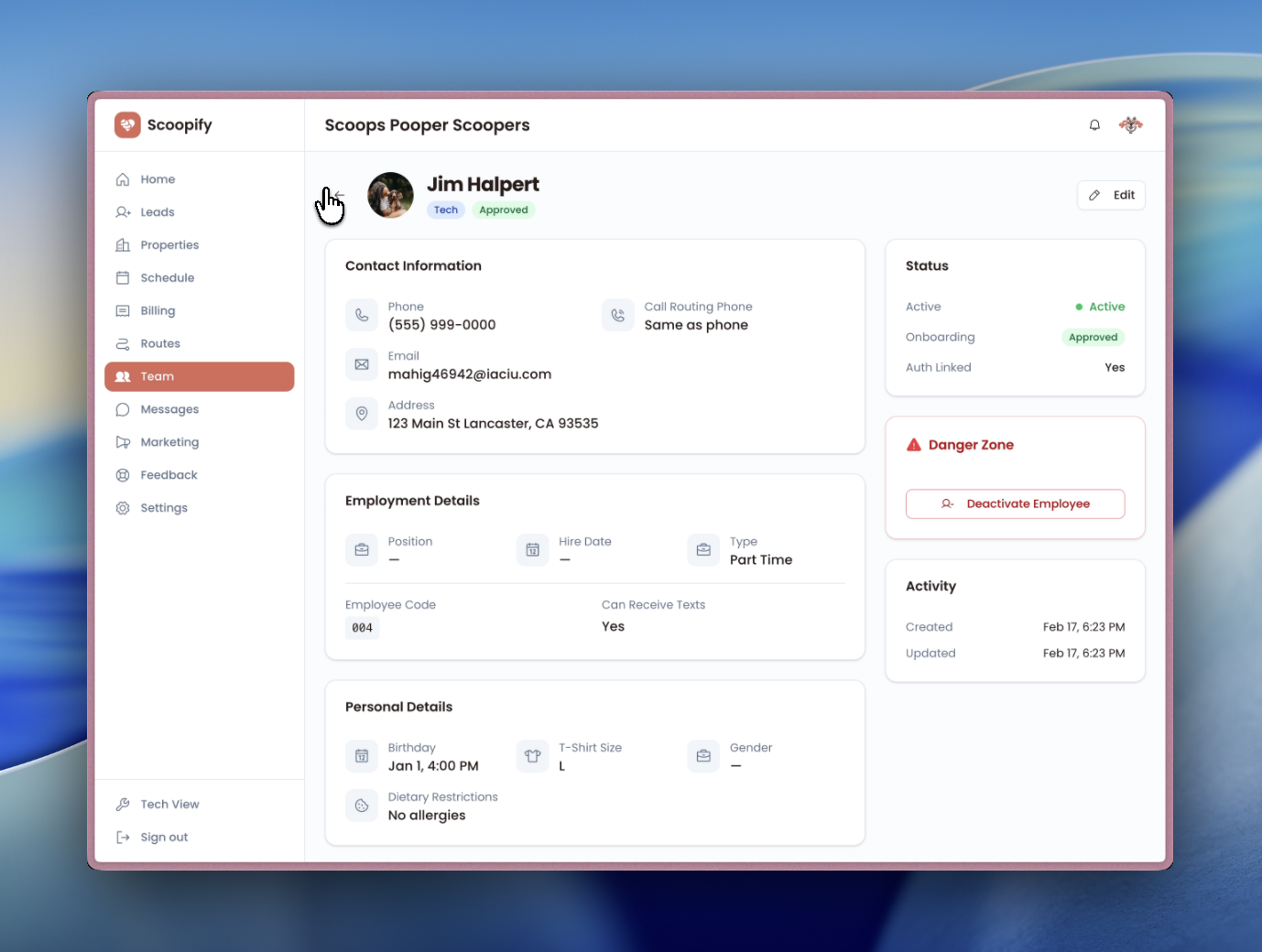The width and height of the screenshot is (1262, 952).
Task: Open the Settings section
Action: [x=164, y=507]
